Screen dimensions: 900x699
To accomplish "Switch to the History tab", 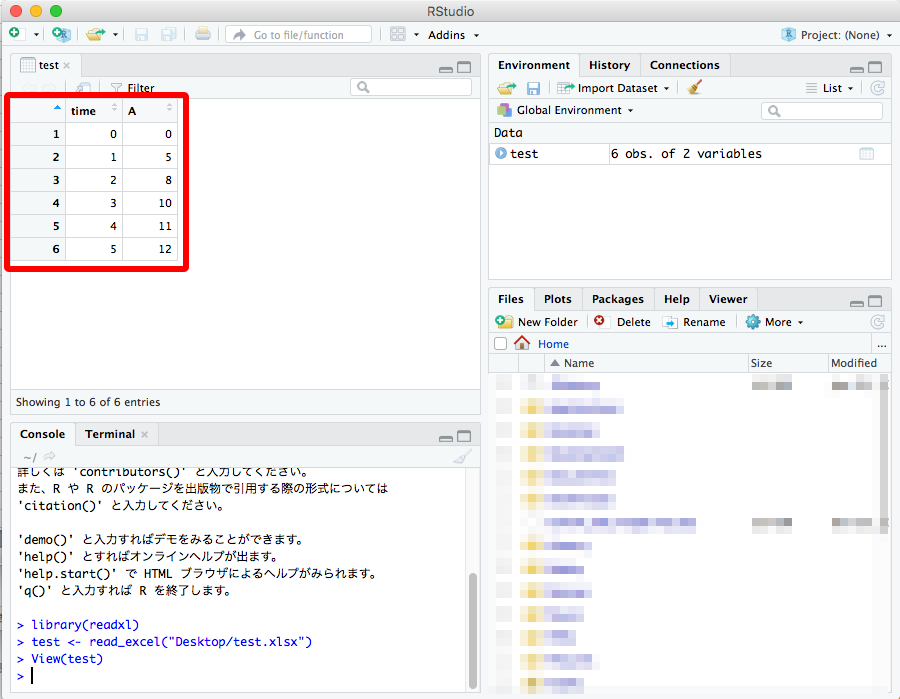I will click(609, 65).
